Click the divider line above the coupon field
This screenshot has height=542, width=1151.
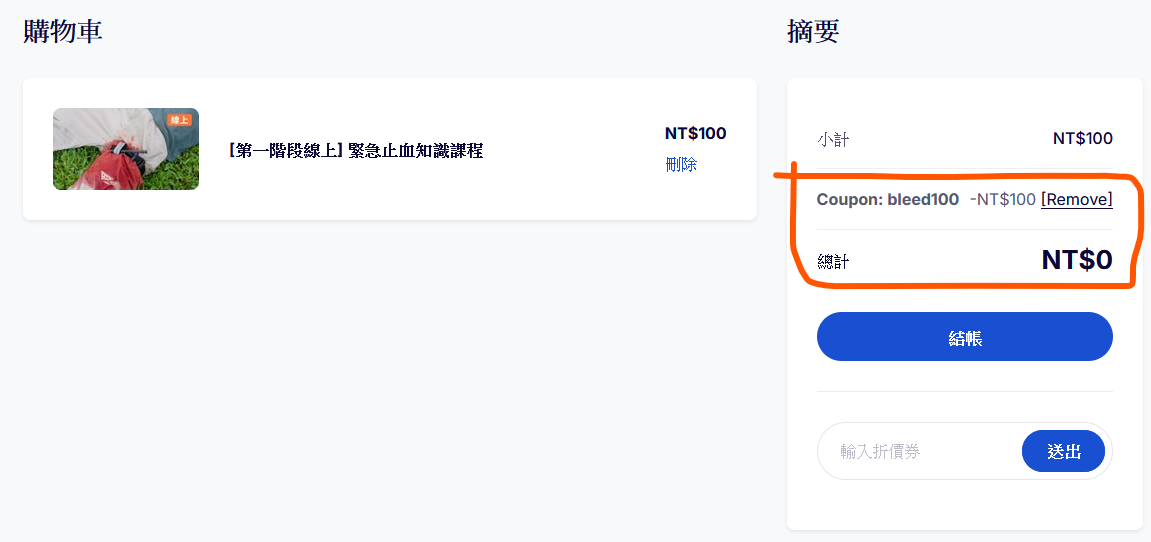965,391
